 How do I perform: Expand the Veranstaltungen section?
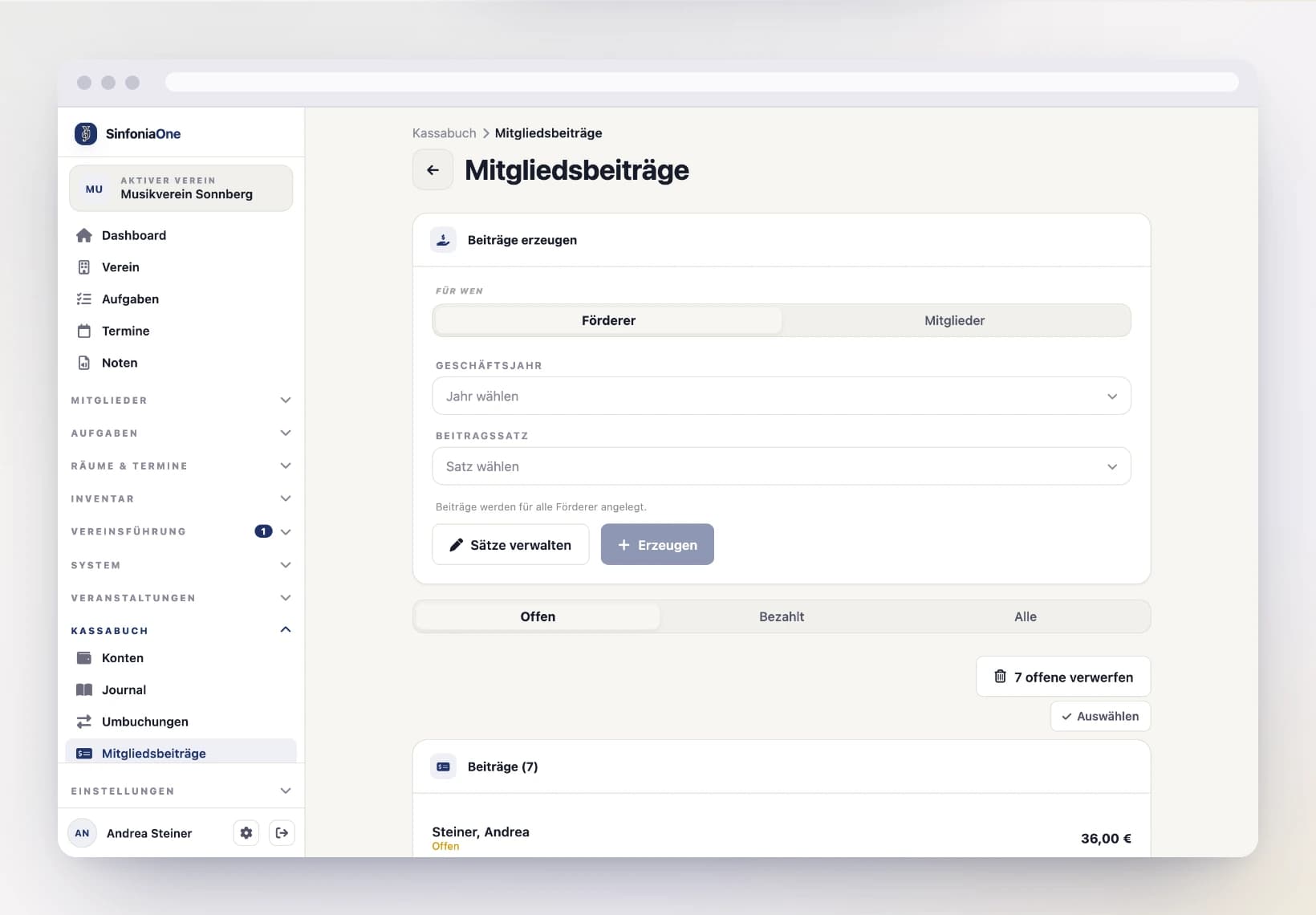point(181,598)
